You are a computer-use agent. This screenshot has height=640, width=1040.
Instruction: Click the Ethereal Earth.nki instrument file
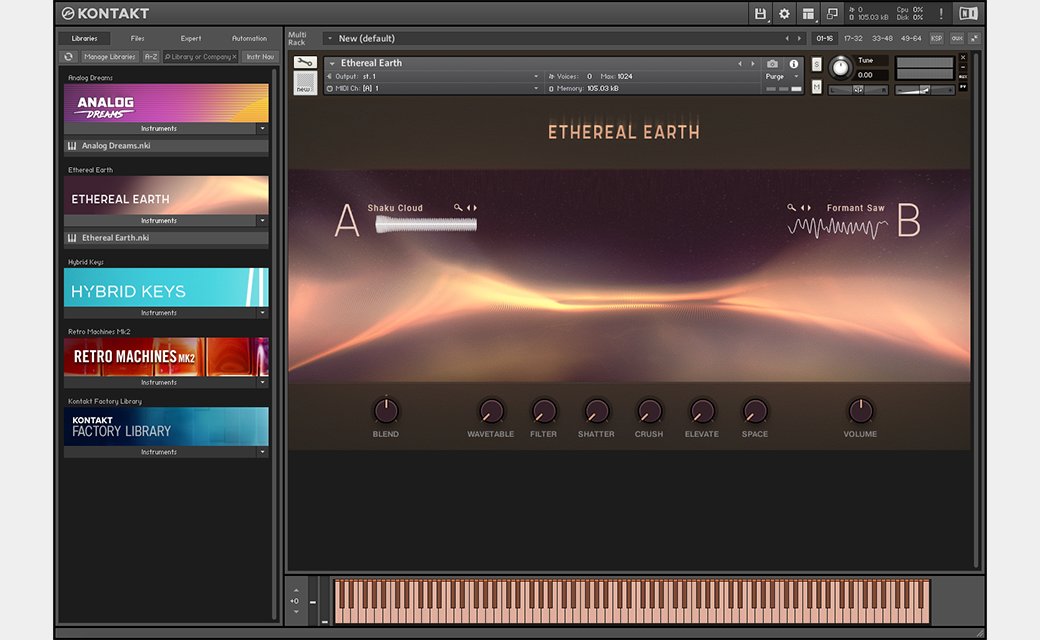tap(166, 237)
